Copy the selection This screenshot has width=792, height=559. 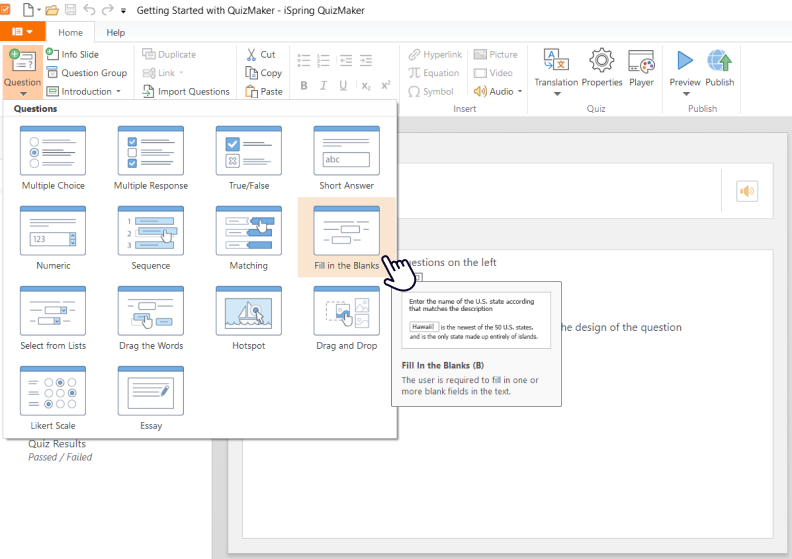[x=263, y=73]
